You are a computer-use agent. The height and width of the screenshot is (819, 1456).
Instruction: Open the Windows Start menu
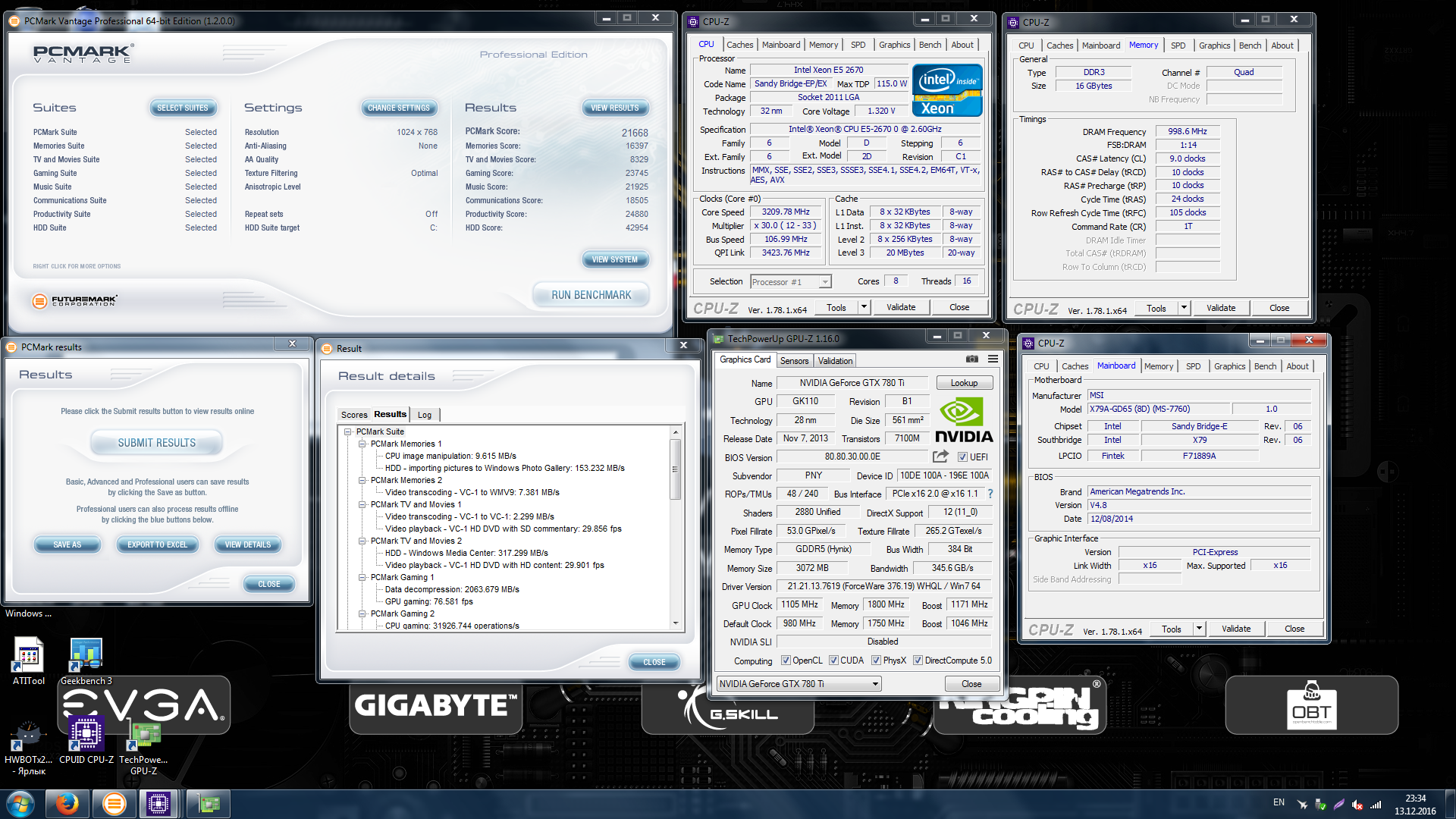click(x=20, y=804)
